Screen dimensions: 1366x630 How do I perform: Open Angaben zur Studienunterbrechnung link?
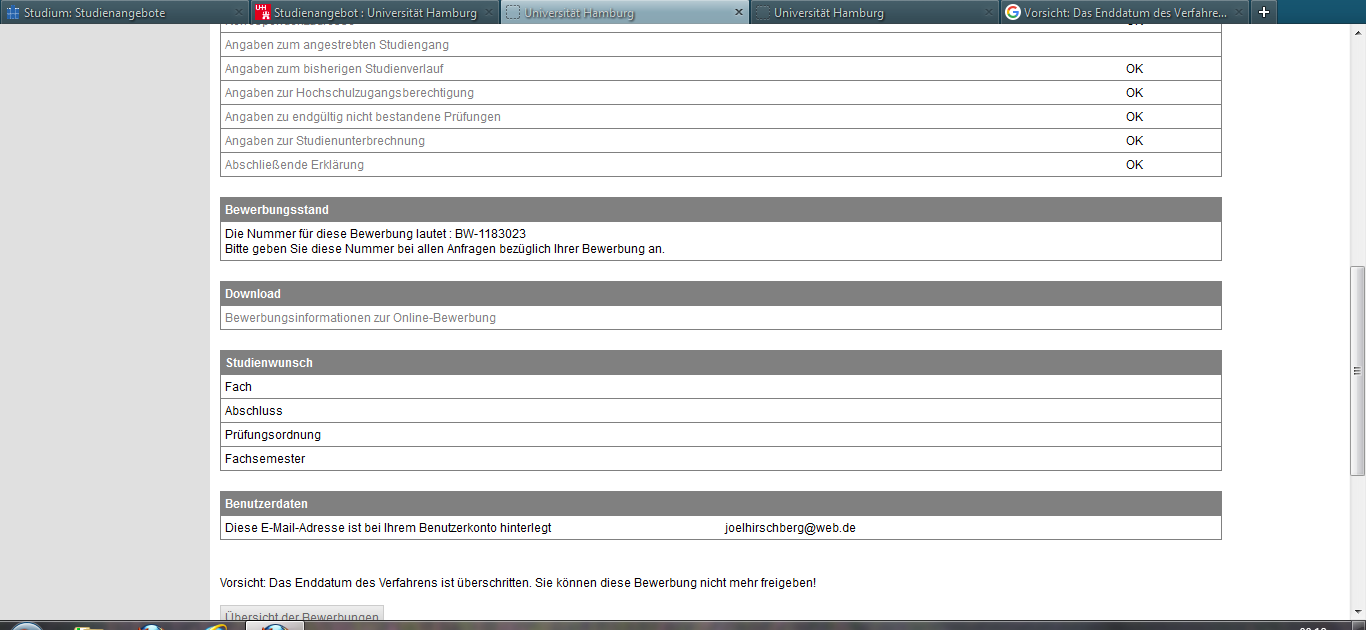[324, 141]
